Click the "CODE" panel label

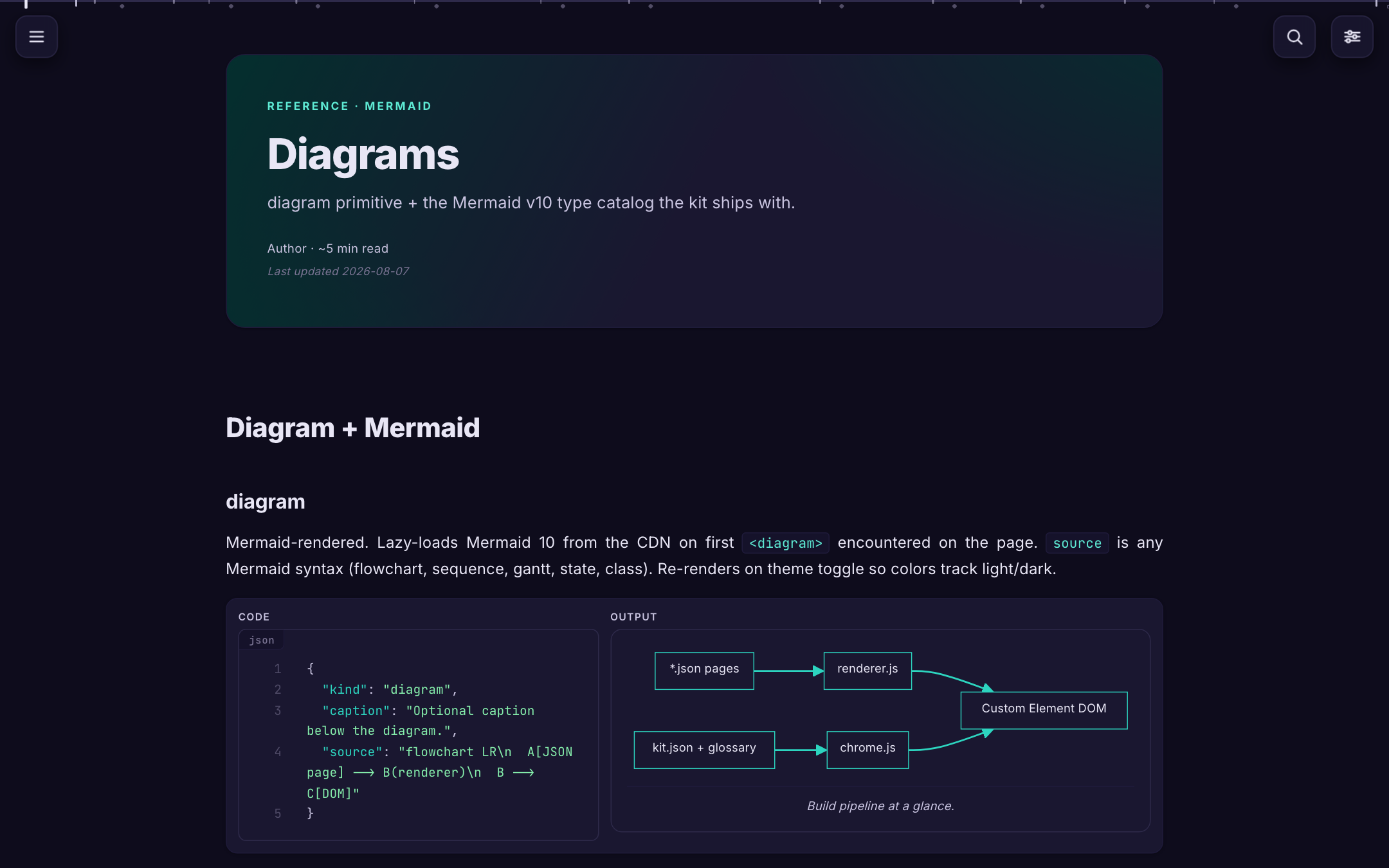(x=254, y=617)
